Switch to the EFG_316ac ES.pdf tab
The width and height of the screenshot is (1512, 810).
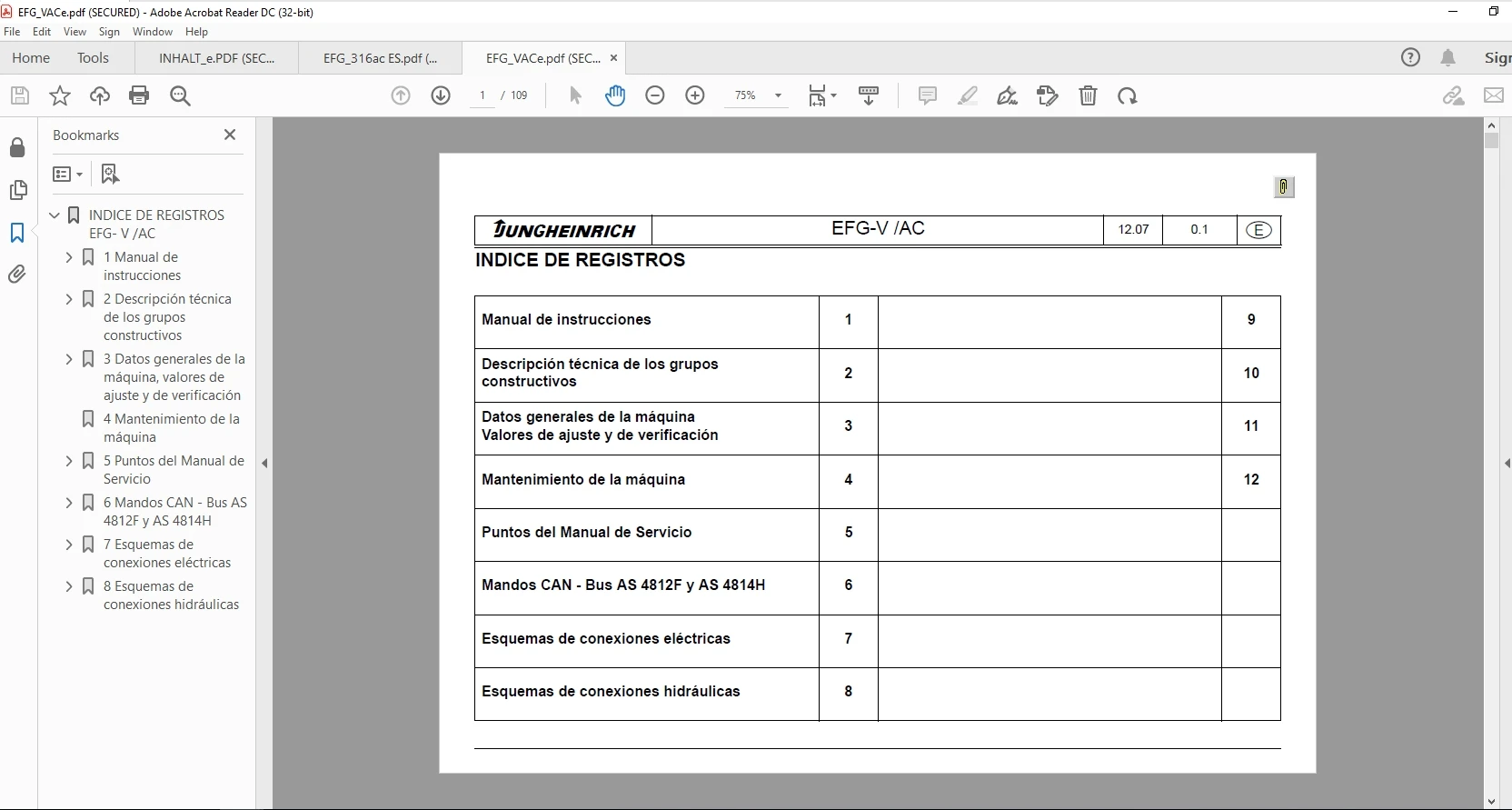coord(380,58)
